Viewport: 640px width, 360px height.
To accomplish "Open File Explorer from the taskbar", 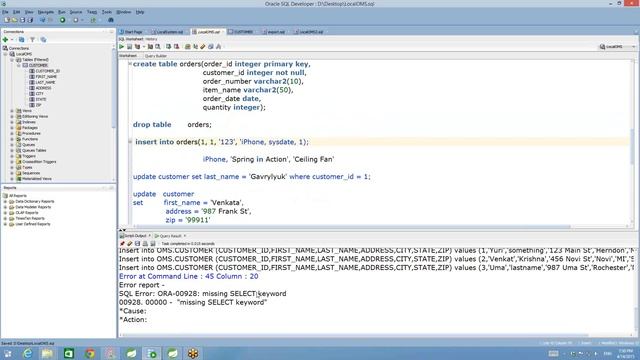I will pyautogui.click(x=47, y=353).
